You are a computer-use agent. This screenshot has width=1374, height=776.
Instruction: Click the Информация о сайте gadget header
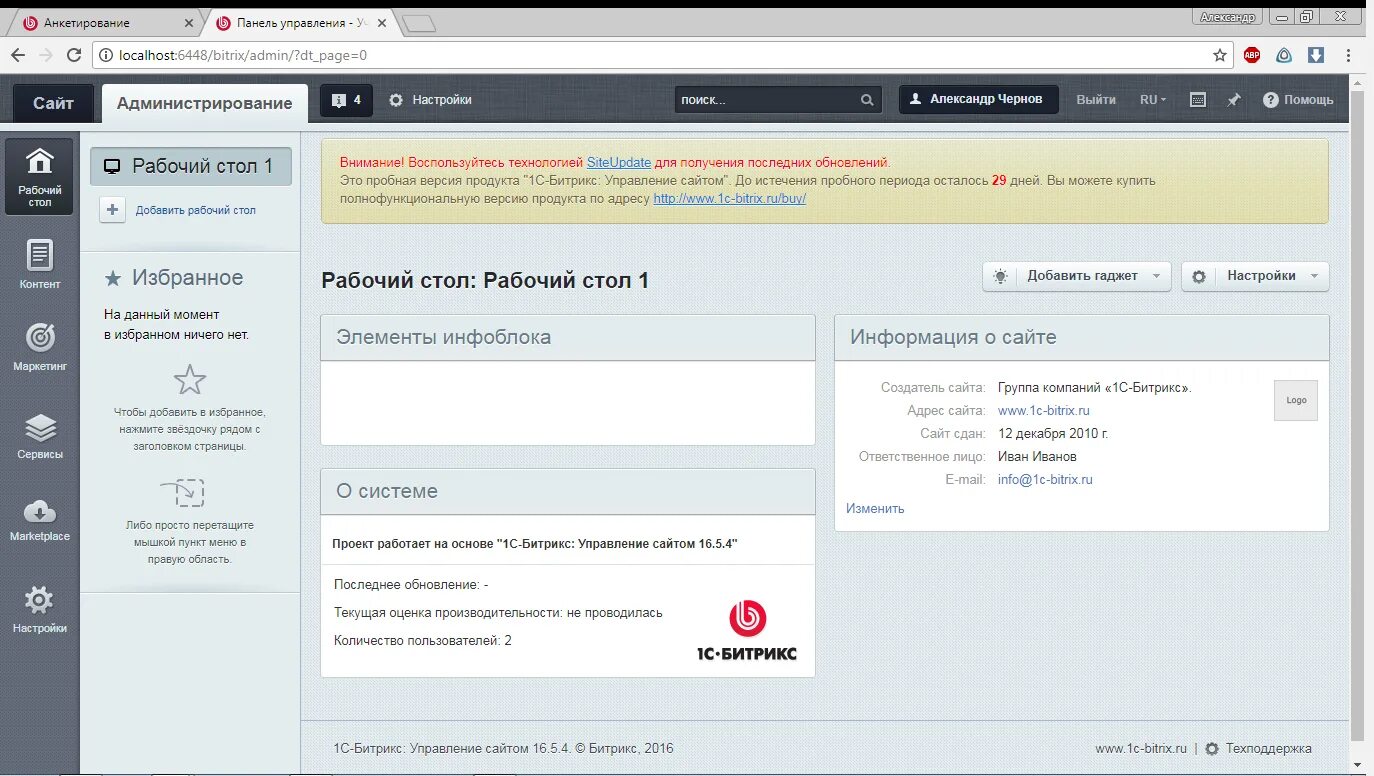tap(1082, 337)
